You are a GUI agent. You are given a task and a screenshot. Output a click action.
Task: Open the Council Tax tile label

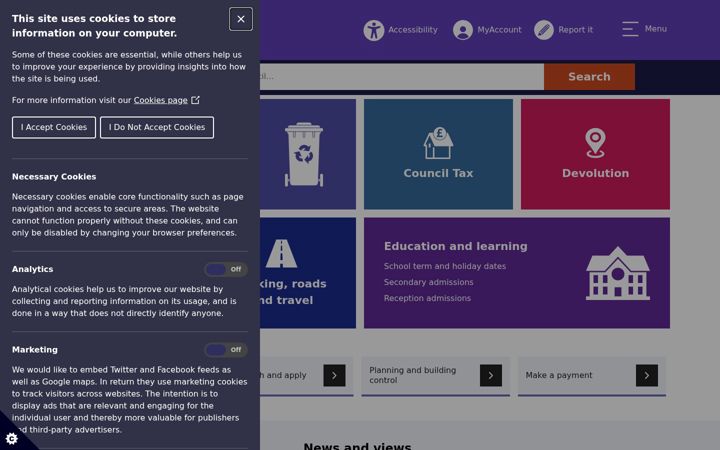438,173
